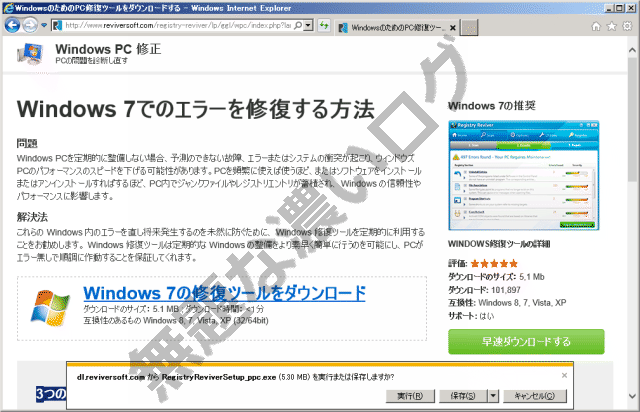Go forward with the browser Forward arrow
The height and width of the screenshot is (412, 640).
pyautogui.click(x=30, y=25)
